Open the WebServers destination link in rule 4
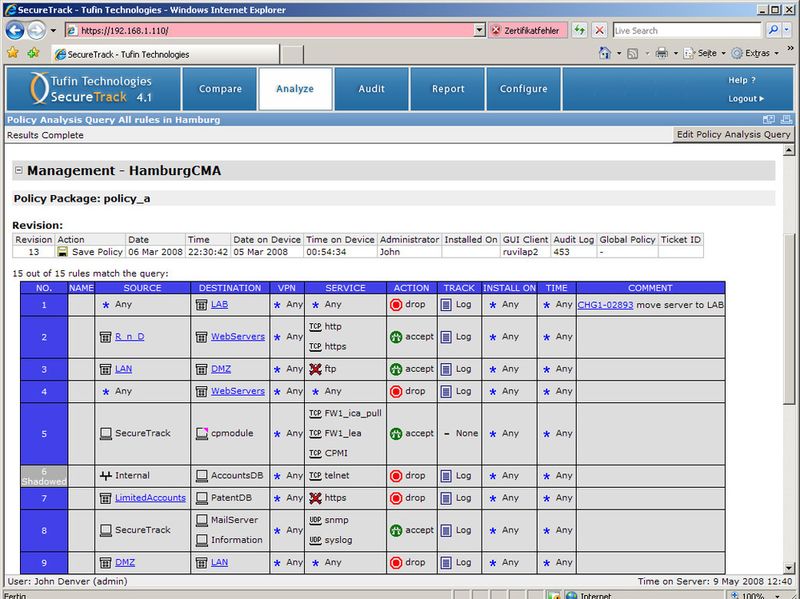The height and width of the screenshot is (599, 800). point(238,391)
